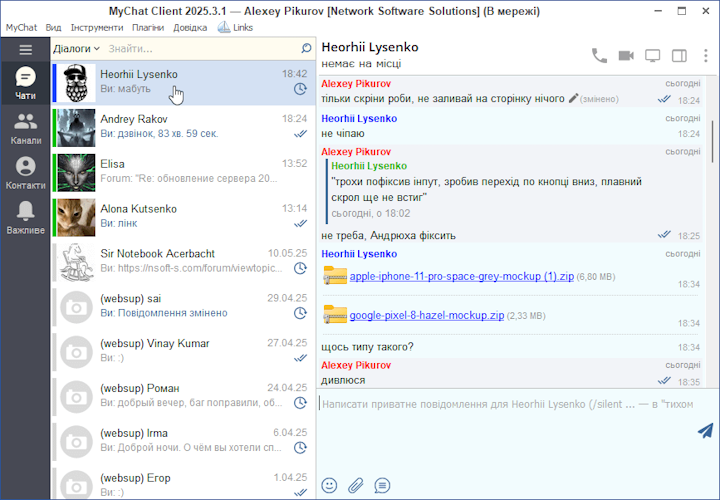Screen dimensions: 720x500
Task: Open dialog with (websup) sai
Action: click(x=184, y=308)
